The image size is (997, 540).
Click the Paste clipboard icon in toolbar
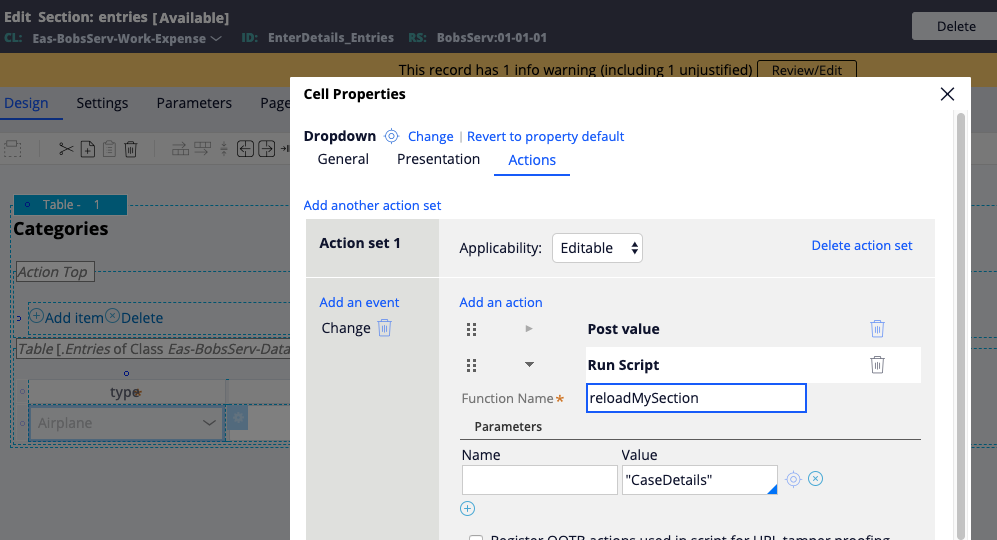(x=109, y=149)
